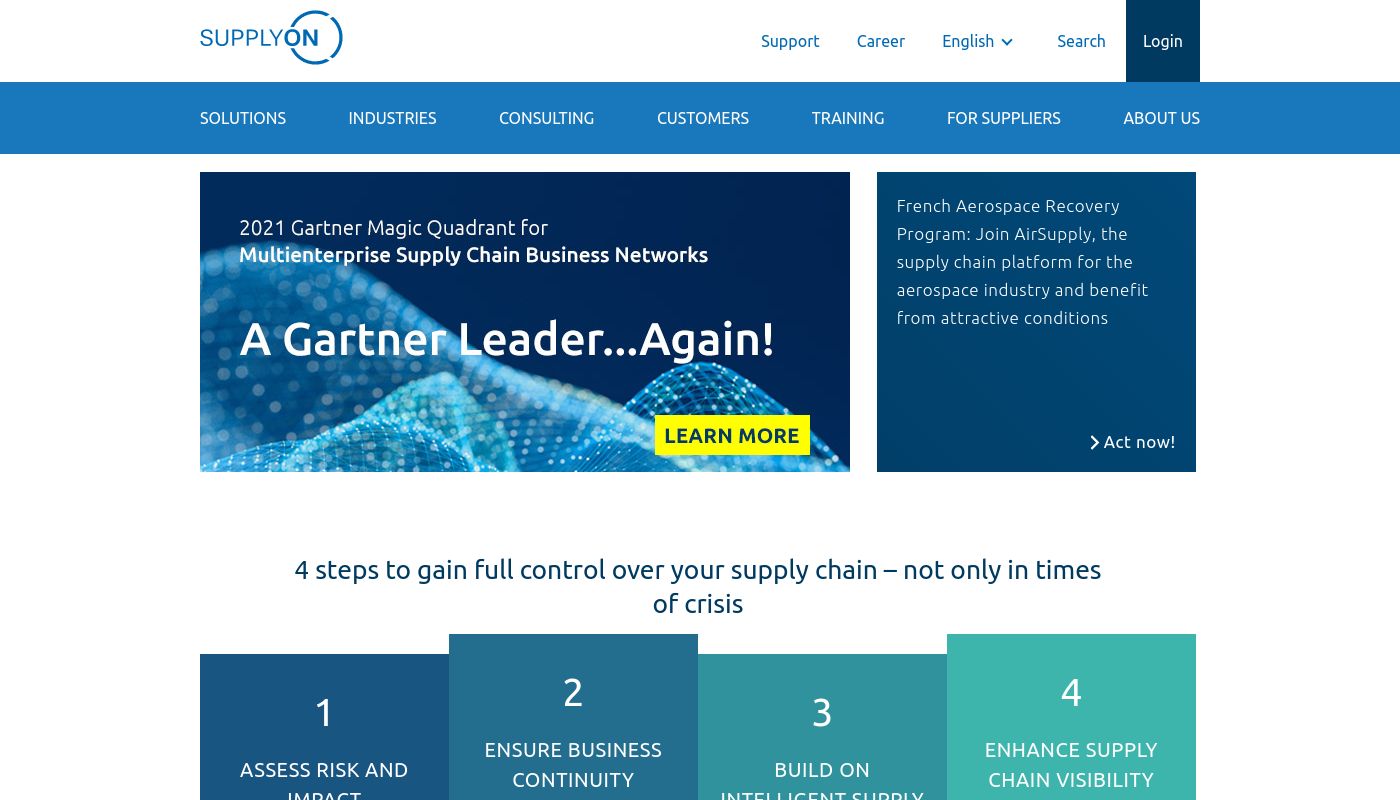Viewport: 1400px width, 800px height.
Task: Select step 1 Assess Risk and Impact
Action: point(324,727)
